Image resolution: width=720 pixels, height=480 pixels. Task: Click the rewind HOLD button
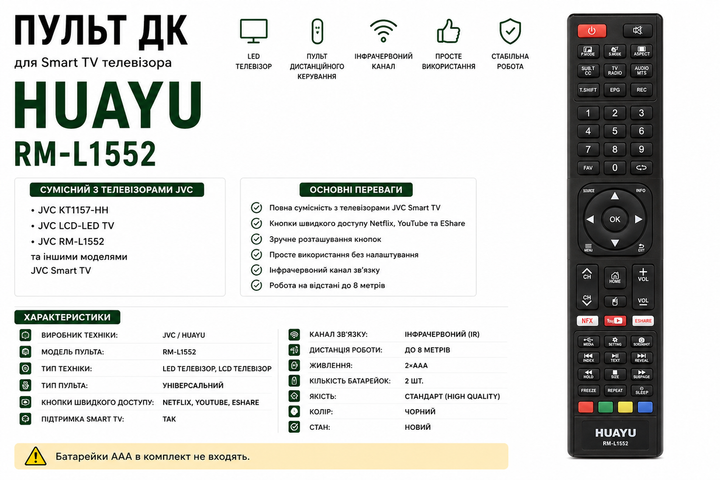pos(588,374)
